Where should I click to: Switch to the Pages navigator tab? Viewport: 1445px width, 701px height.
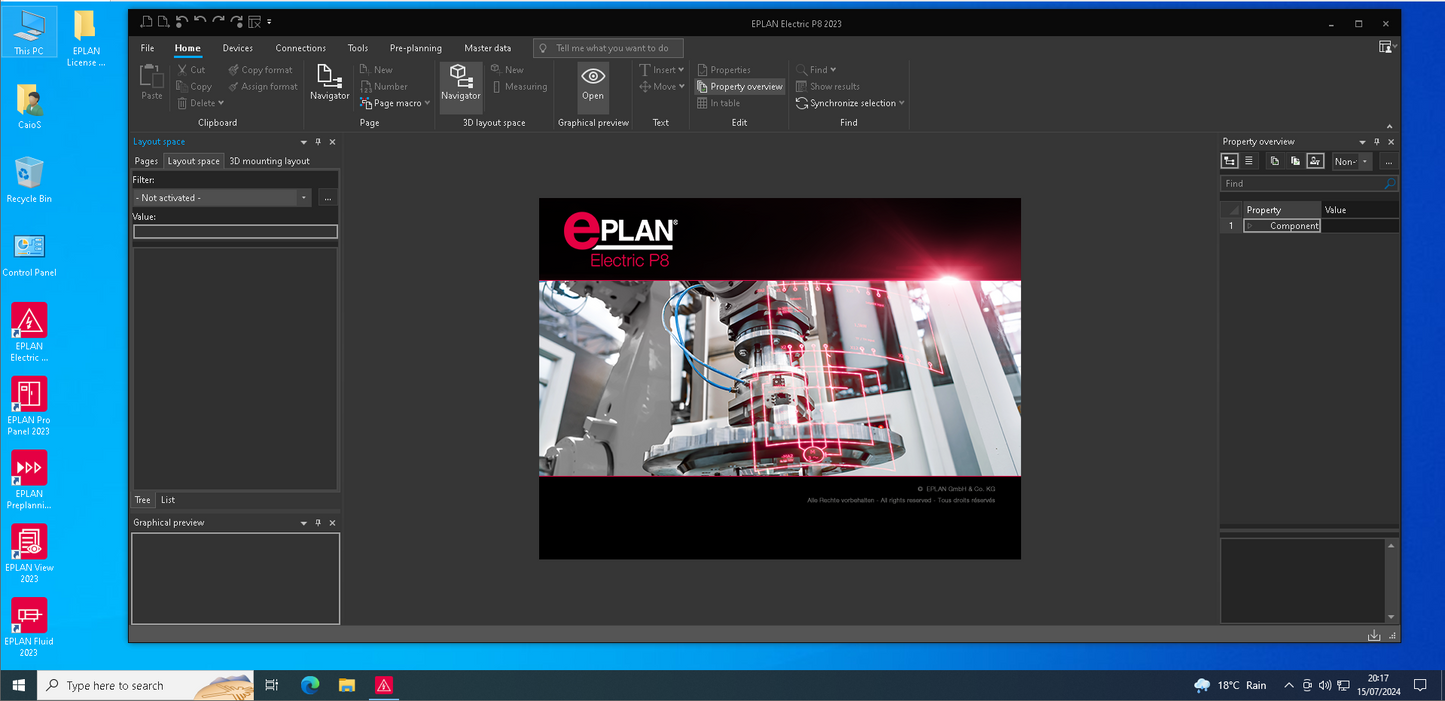[x=147, y=161]
